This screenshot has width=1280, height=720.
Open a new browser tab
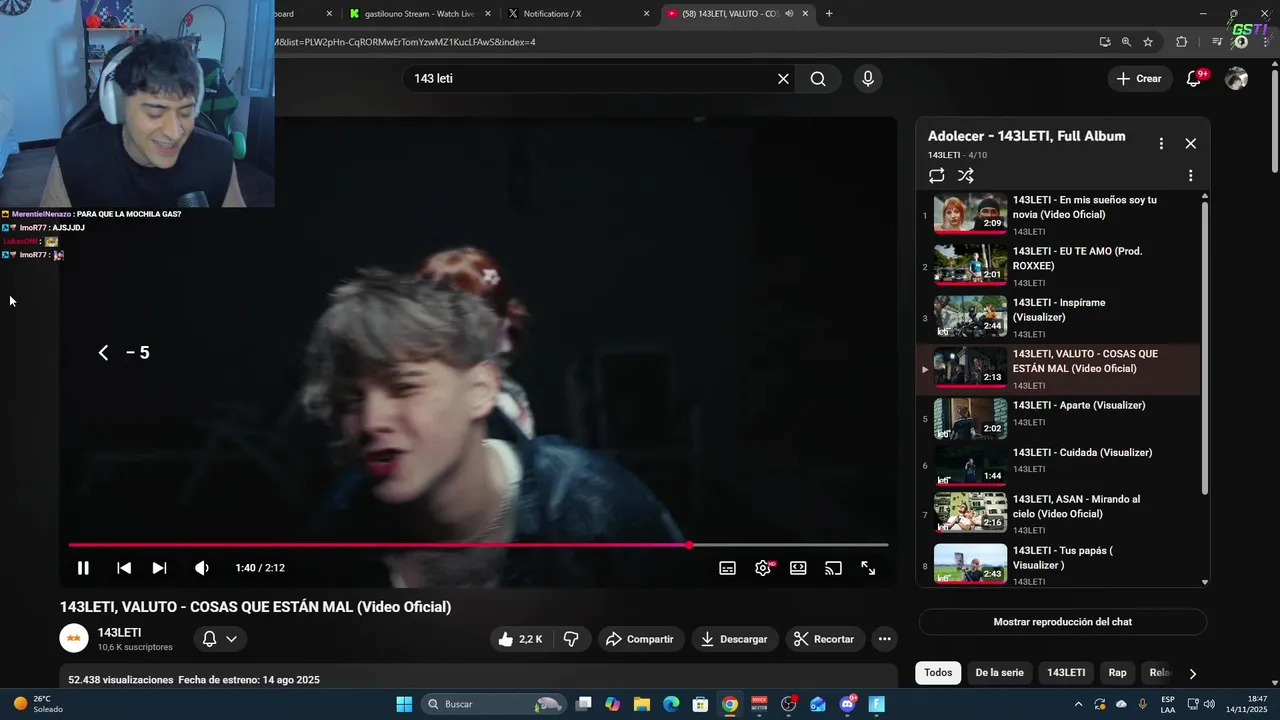(x=829, y=14)
